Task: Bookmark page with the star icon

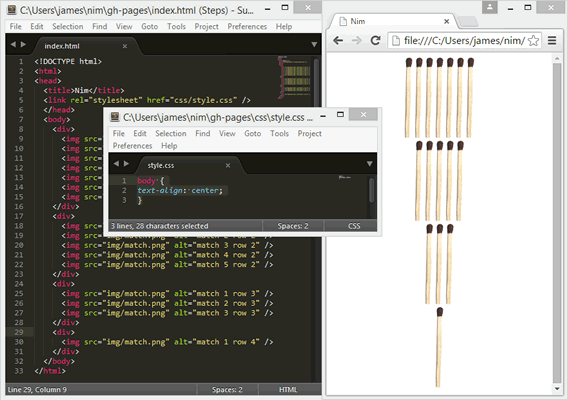Action: (x=533, y=41)
